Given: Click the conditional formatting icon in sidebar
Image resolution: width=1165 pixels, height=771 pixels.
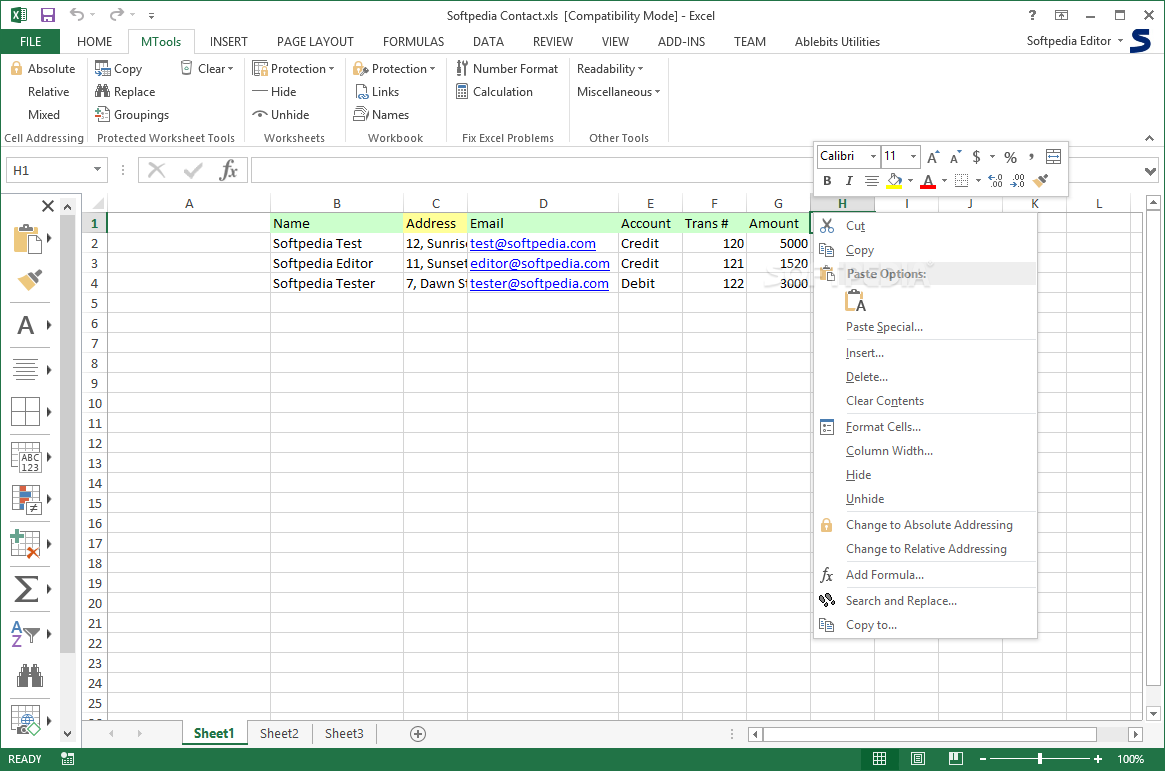Looking at the screenshot, I should tap(25, 499).
